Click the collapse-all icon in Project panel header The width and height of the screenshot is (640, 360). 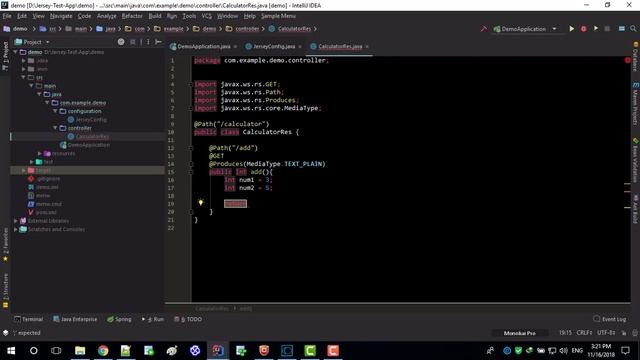pos(133,42)
